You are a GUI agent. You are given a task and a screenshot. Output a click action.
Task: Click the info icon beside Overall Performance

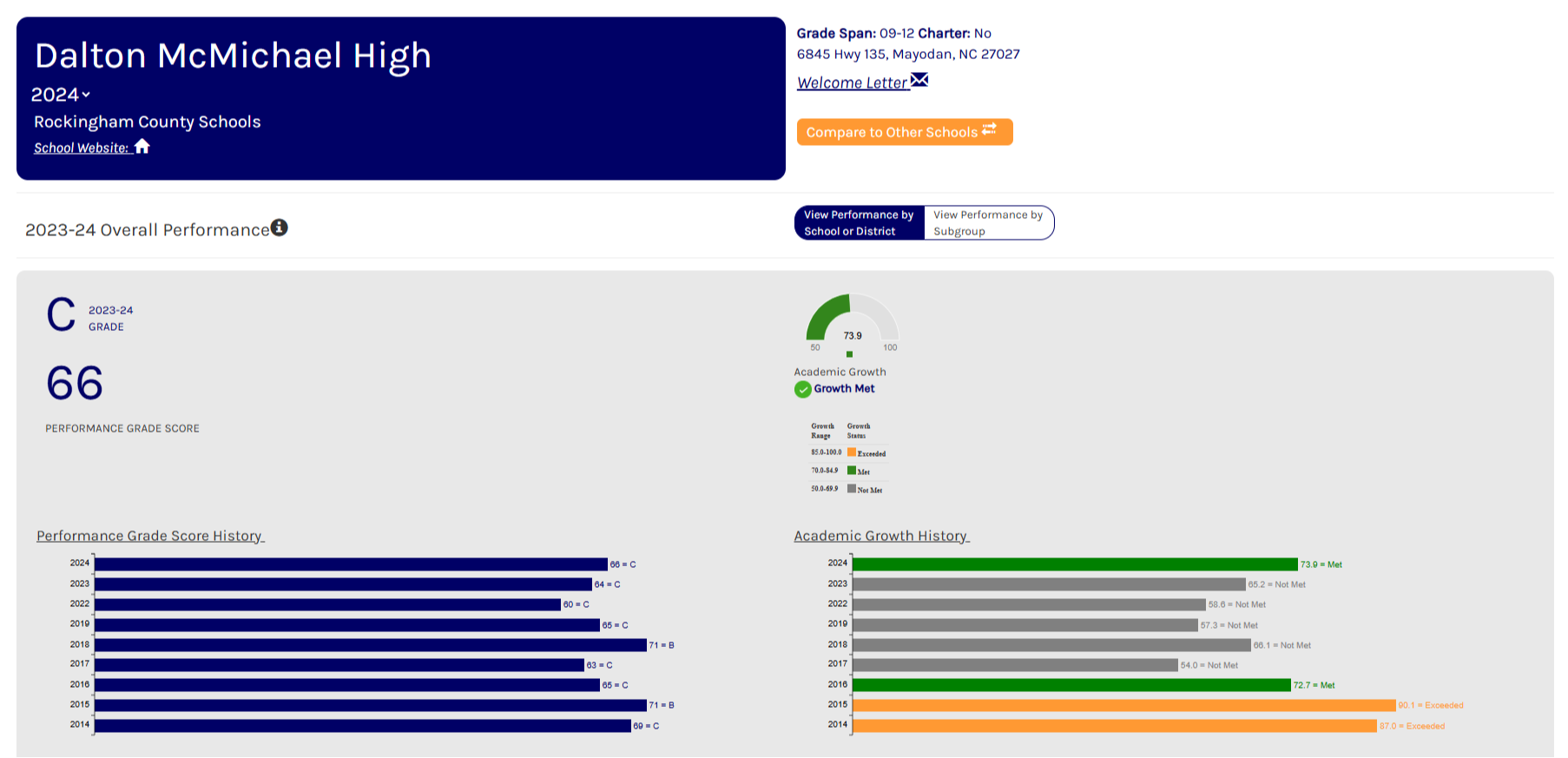pos(279,227)
